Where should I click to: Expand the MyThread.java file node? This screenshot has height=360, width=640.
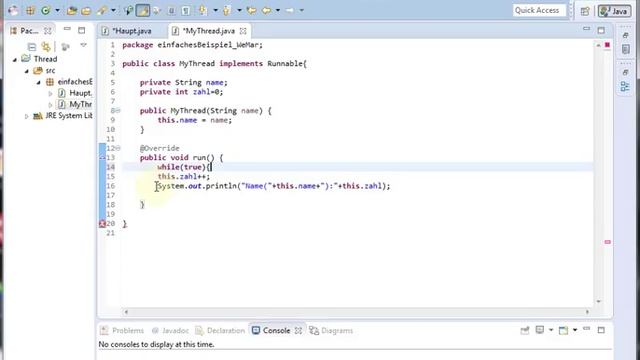pyautogui.click(x=51, y=105)
